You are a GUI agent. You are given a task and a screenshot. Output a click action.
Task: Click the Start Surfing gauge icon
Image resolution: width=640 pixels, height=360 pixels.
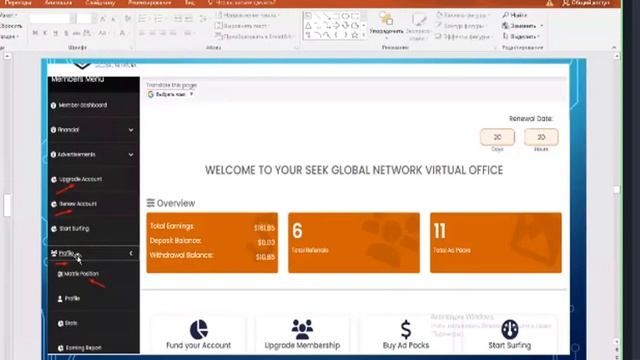pos(509,329)
